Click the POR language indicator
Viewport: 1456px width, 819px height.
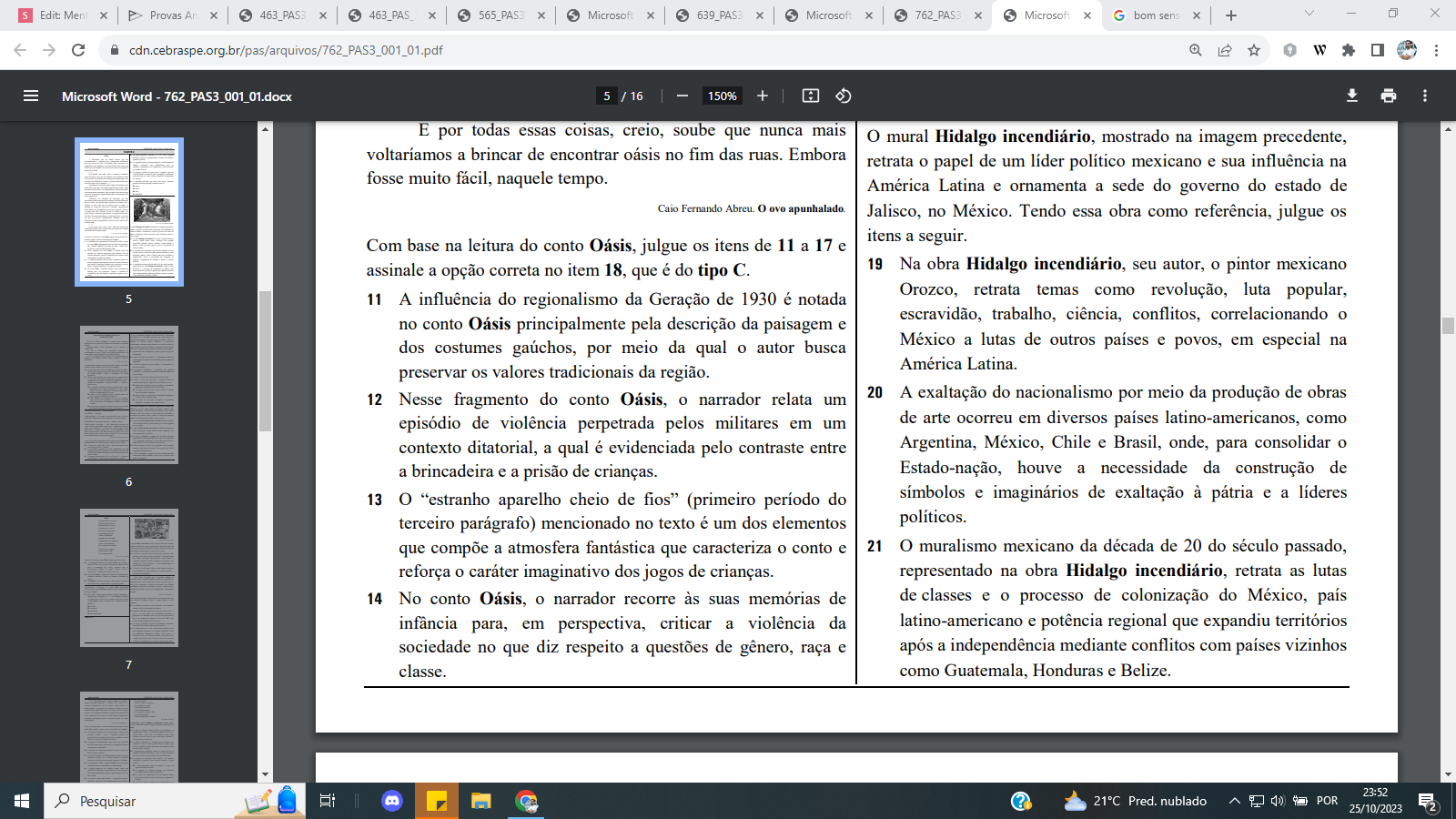point(1327,801)
